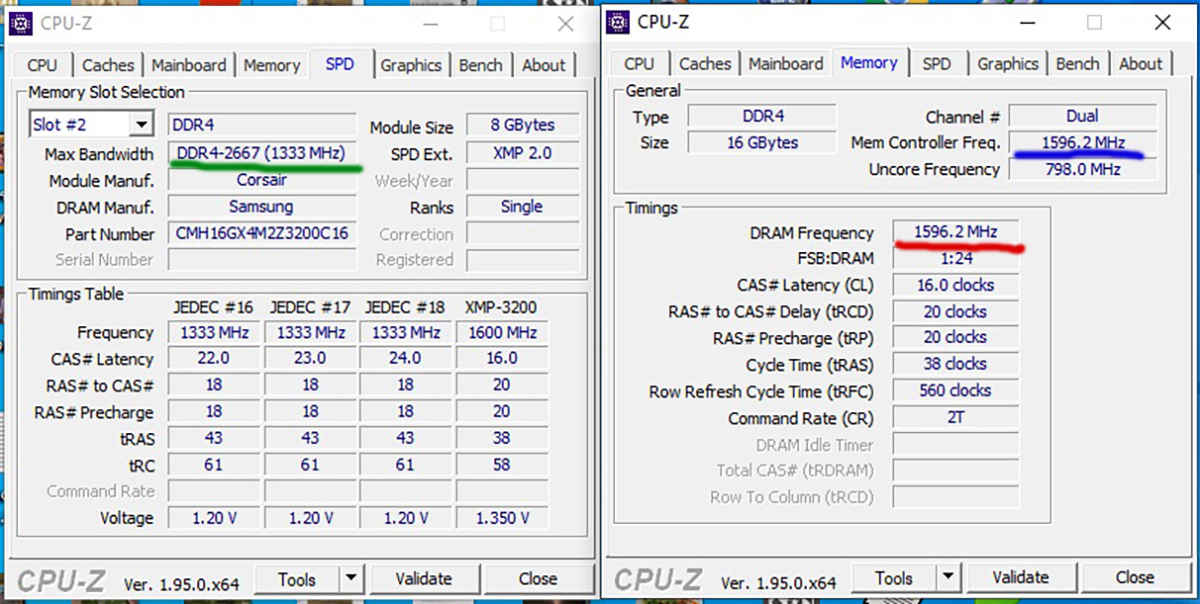The width and height of the screenshot is (1200, 604).
Task: Minimize the right CPU-Z window
Action: coord(1028,21)
